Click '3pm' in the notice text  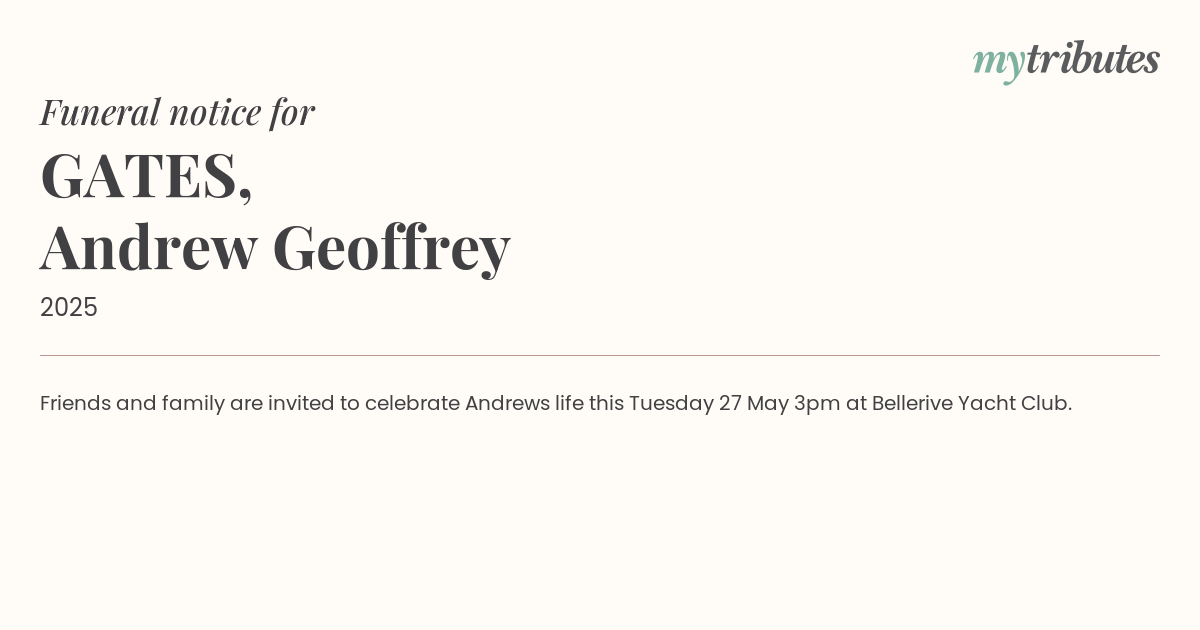coord(817,405)
